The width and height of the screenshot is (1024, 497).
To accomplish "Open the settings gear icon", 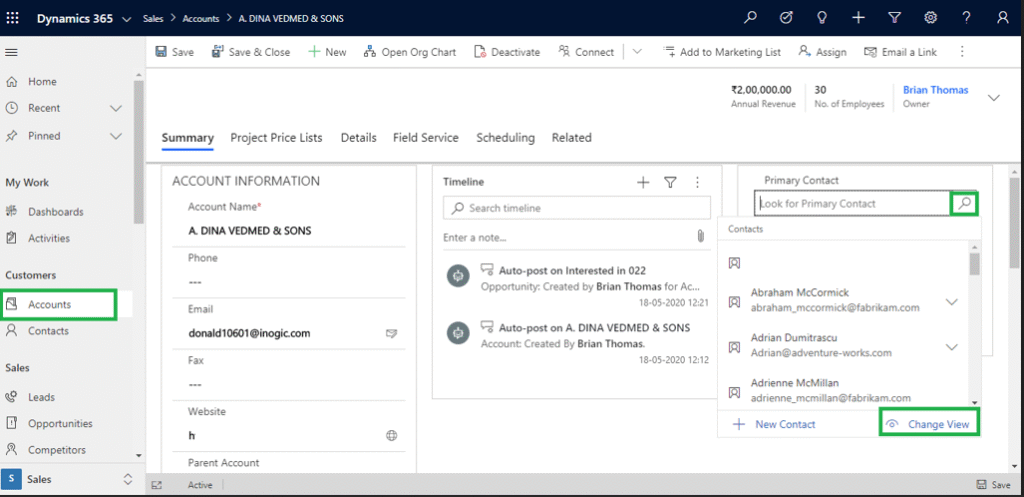I will 930,18.
